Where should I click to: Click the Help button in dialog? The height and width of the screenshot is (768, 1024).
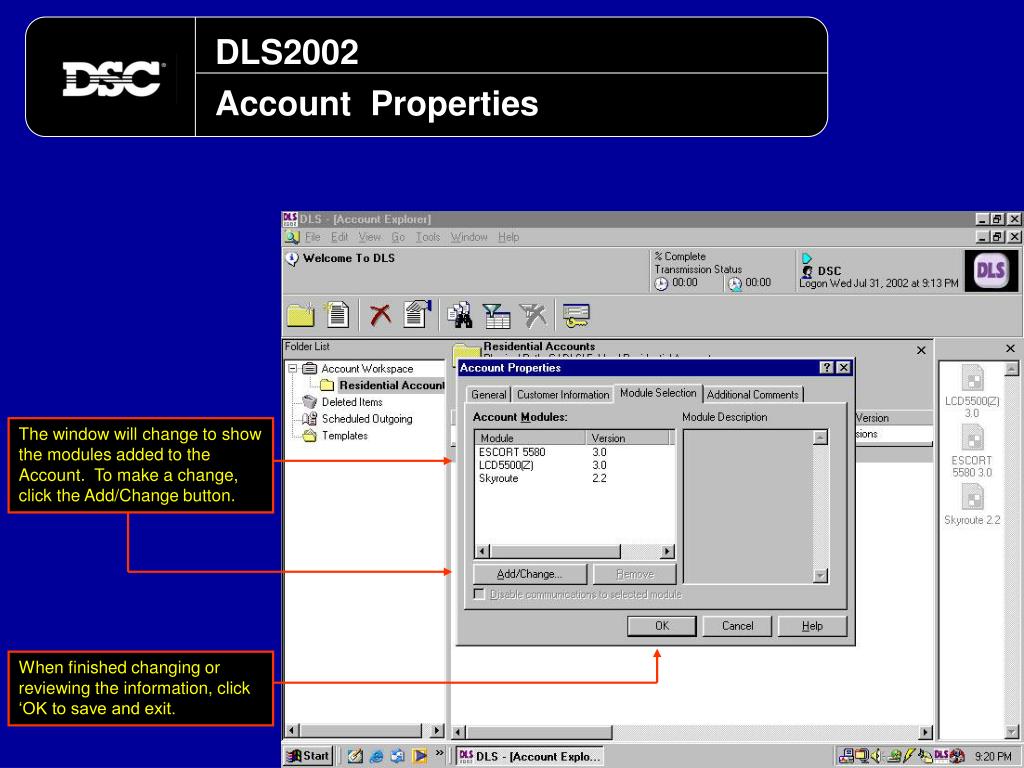point(812,626)
